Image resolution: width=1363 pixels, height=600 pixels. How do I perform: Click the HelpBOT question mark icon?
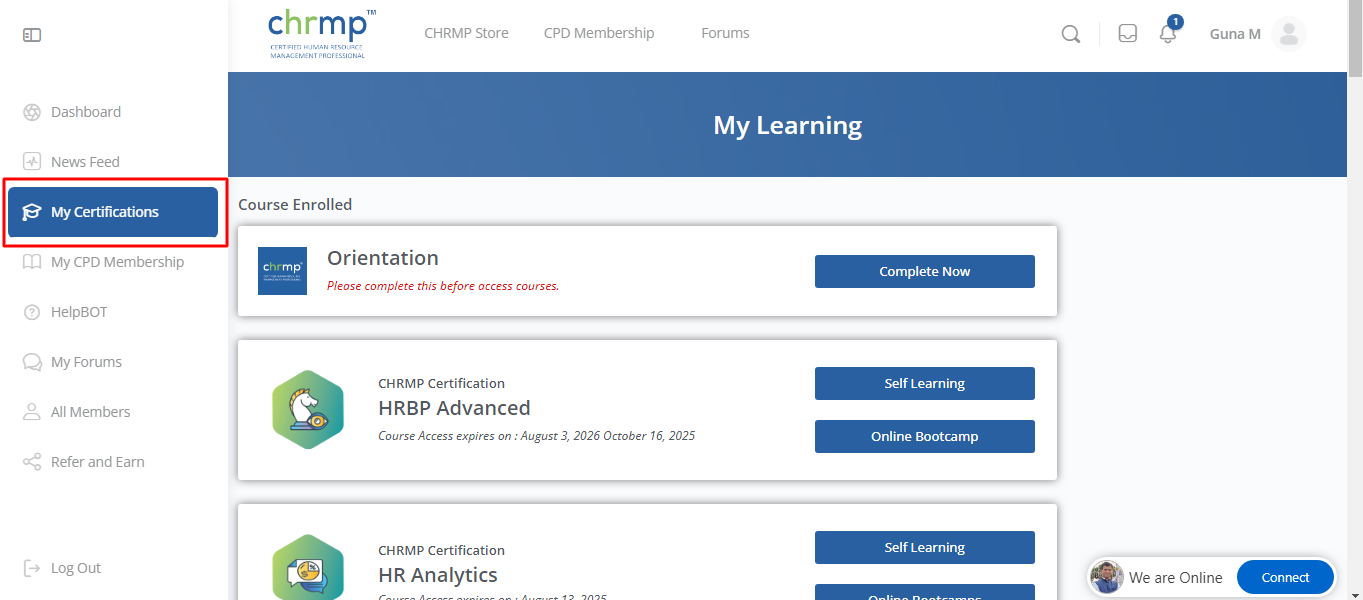pos(32,312)
